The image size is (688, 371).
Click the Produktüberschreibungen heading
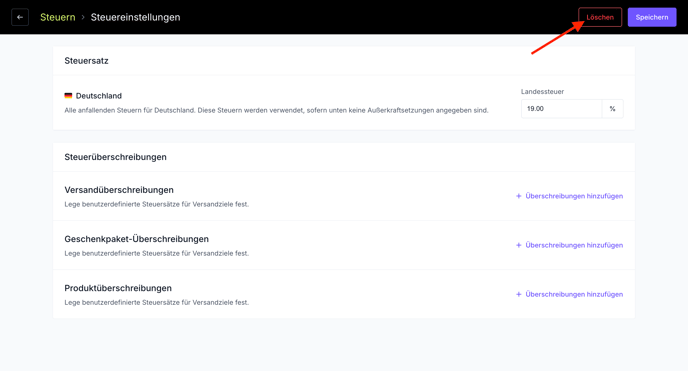tap(118, 288)
